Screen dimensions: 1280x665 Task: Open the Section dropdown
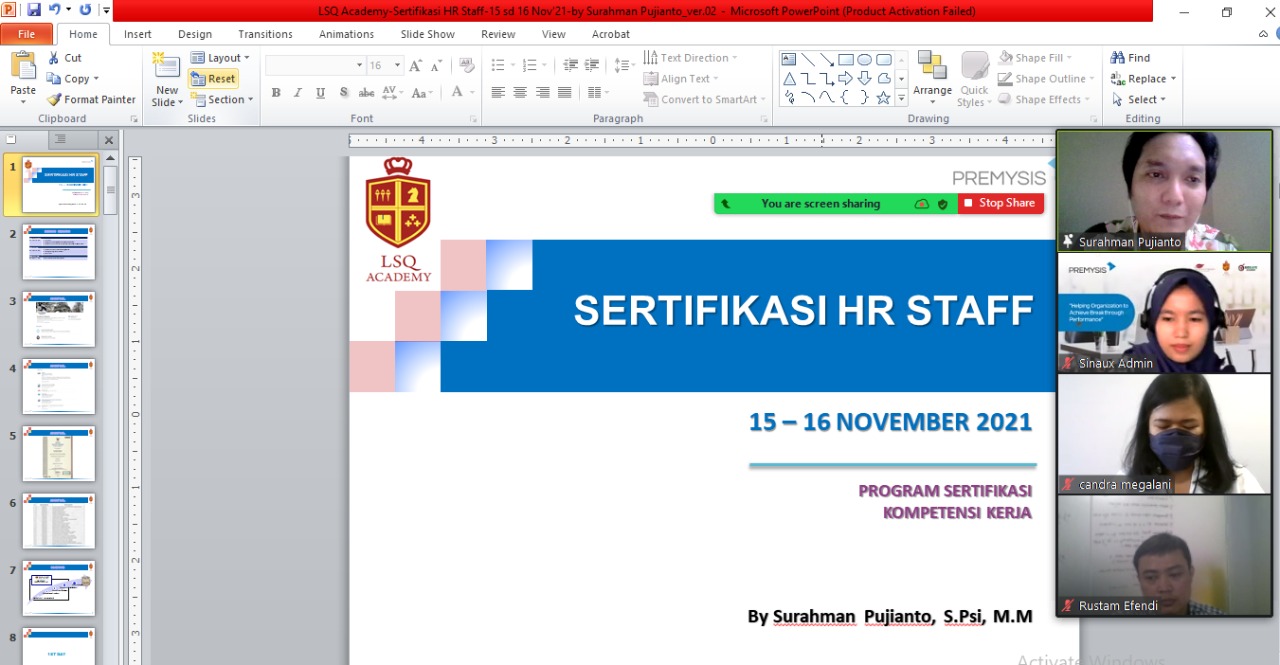(221, 99)
